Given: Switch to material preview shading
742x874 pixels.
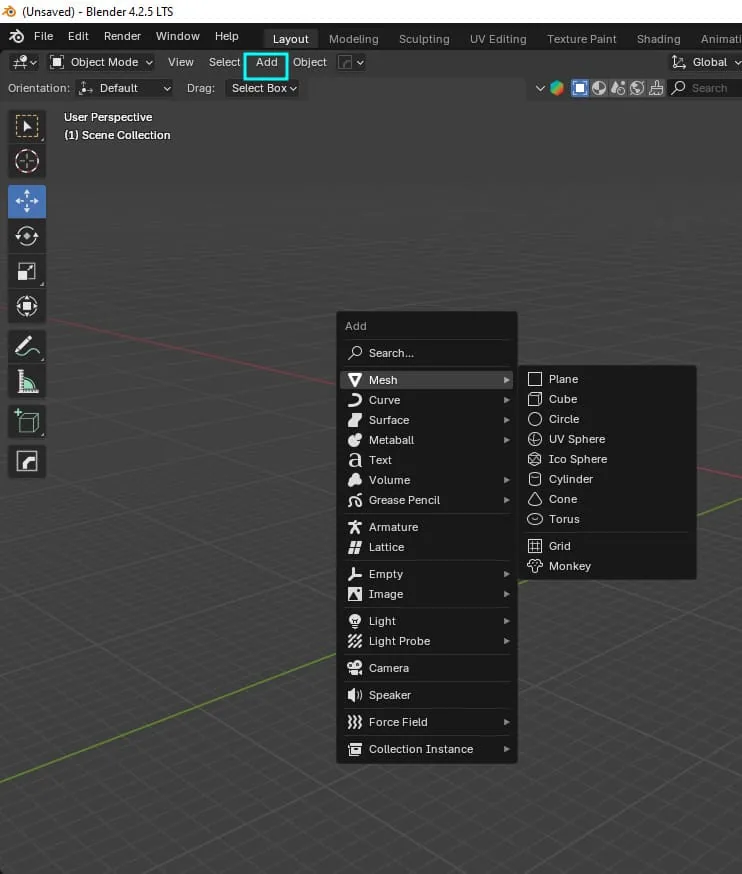Looking at the screenshot, I should 618,88.
